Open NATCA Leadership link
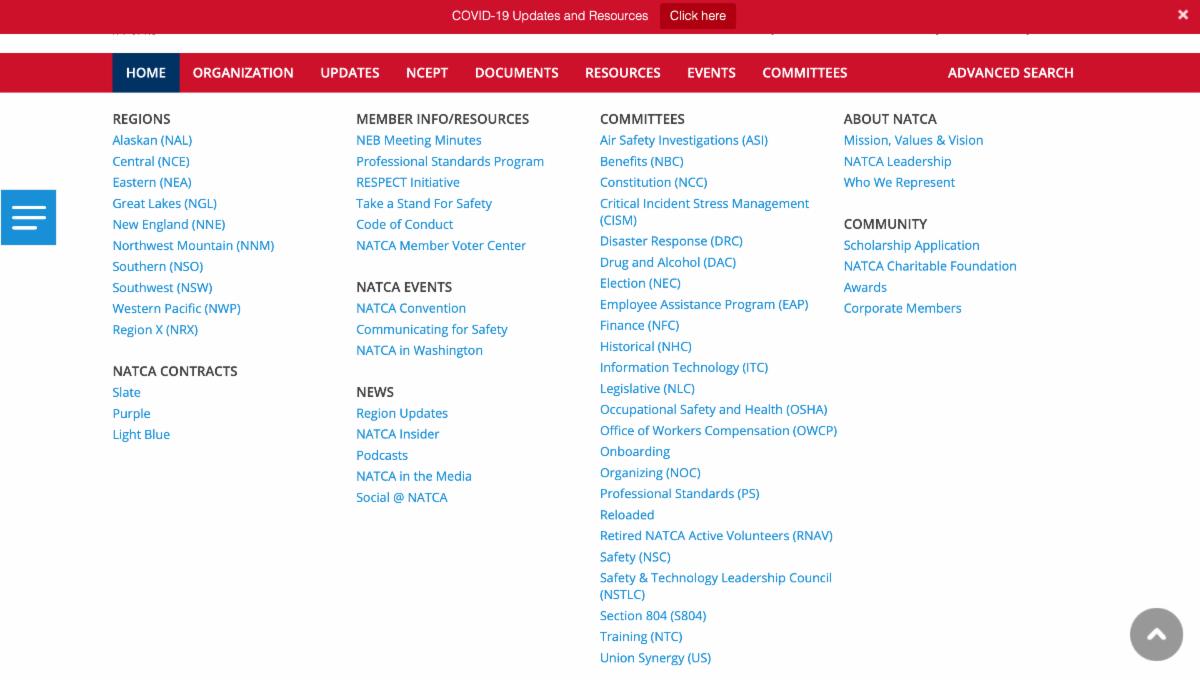This screenshot has height=682, width=1200. click(898, 161)
